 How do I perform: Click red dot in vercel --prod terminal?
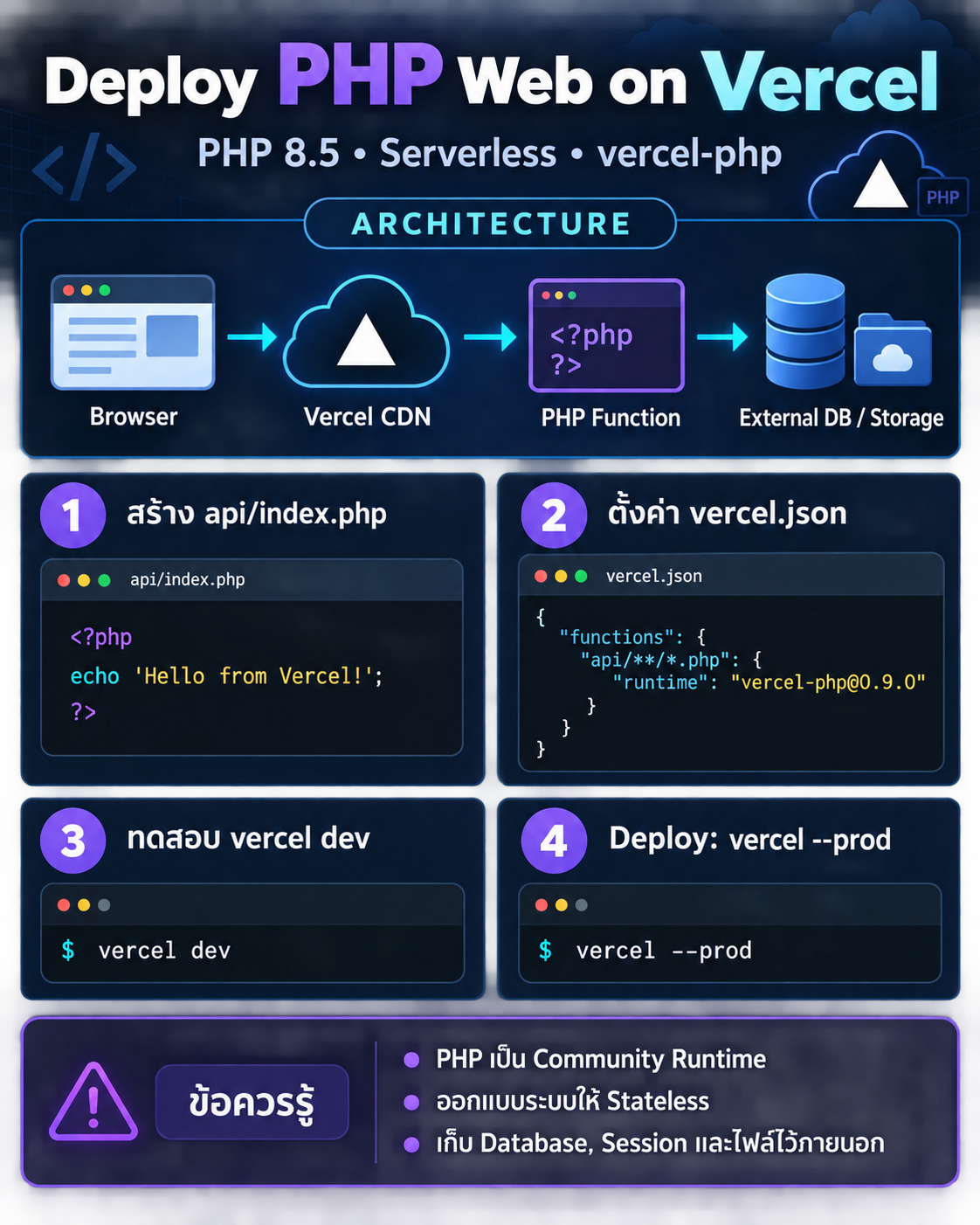(x=542, y=905)
